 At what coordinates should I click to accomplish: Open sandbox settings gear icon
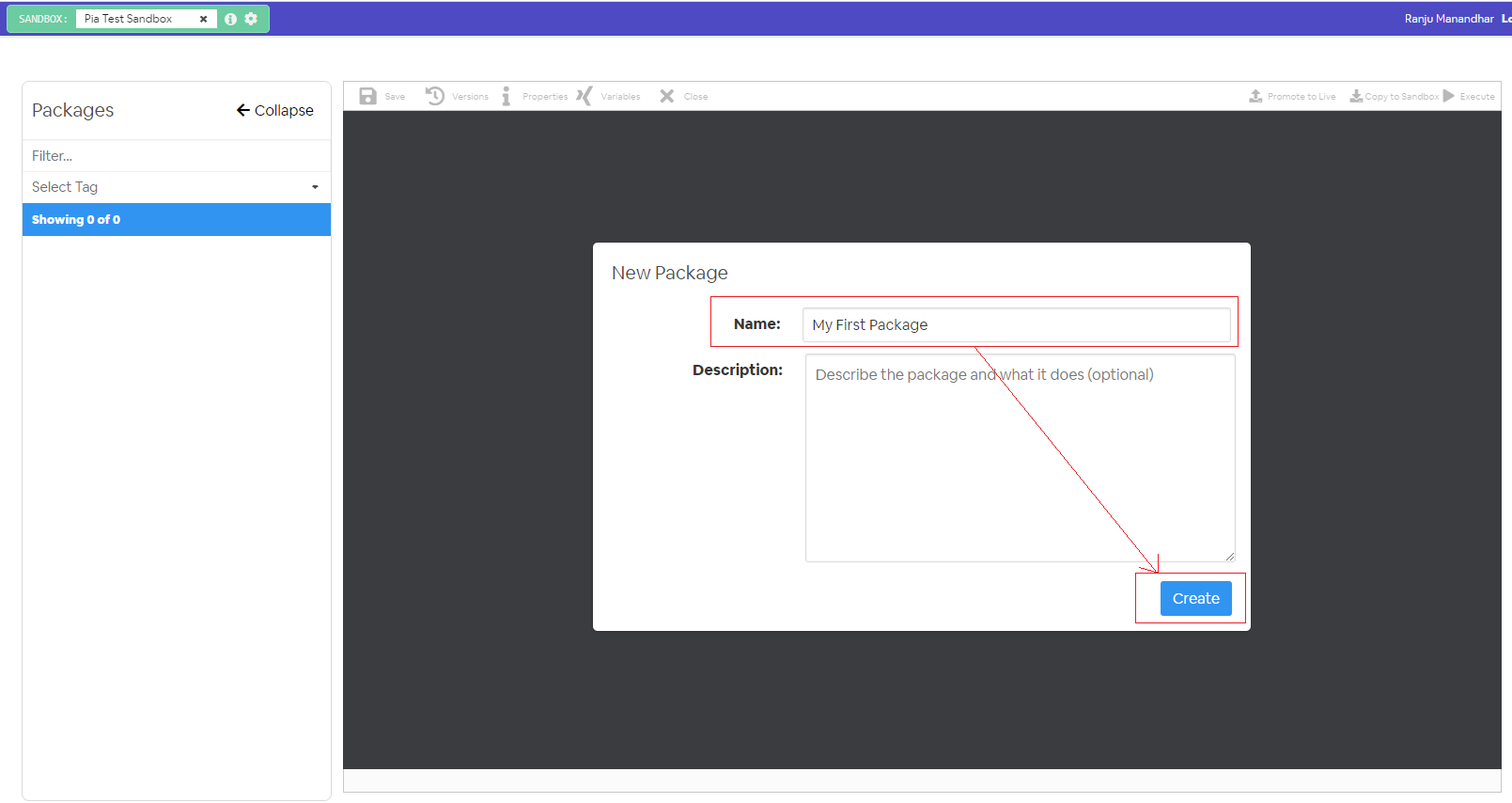(x=251, y=19)
